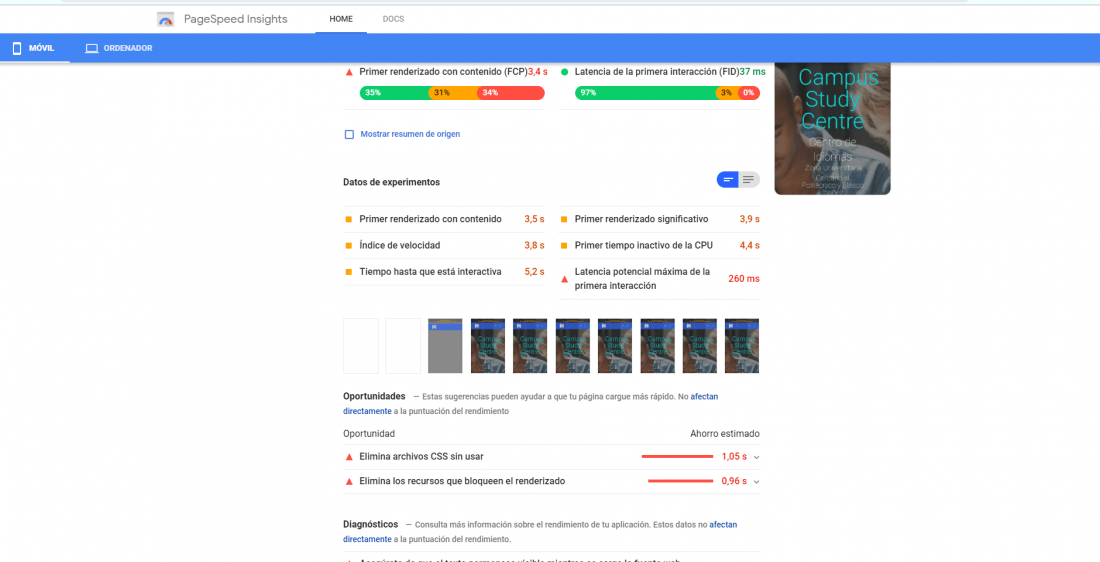
Task: Click red triangle next to Elimina archivos CSS
Action: [349, 457]
